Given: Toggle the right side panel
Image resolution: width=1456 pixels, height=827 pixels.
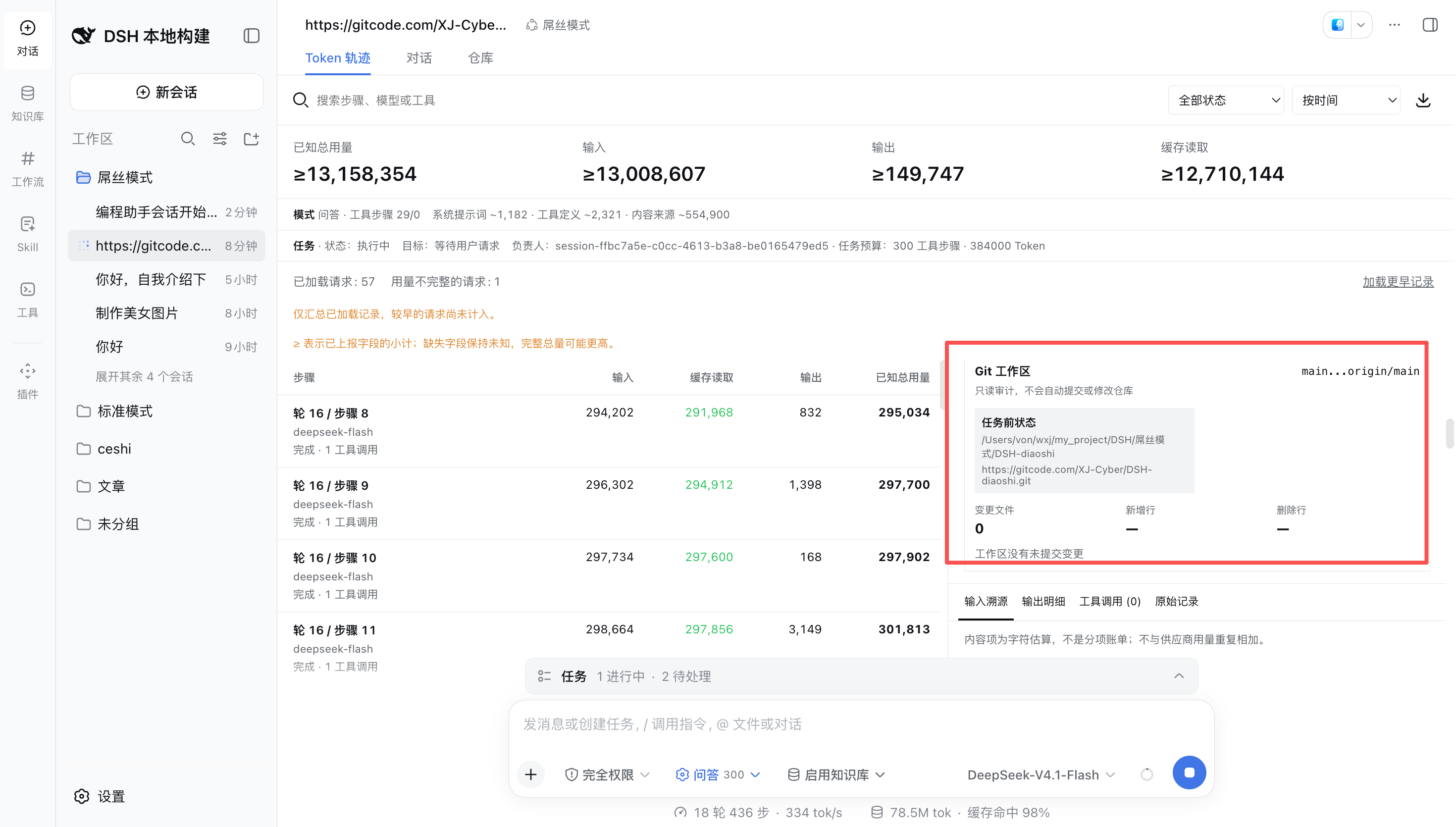Looking at the screenshot, I should pyautogui.click(x=1430, y=25).
